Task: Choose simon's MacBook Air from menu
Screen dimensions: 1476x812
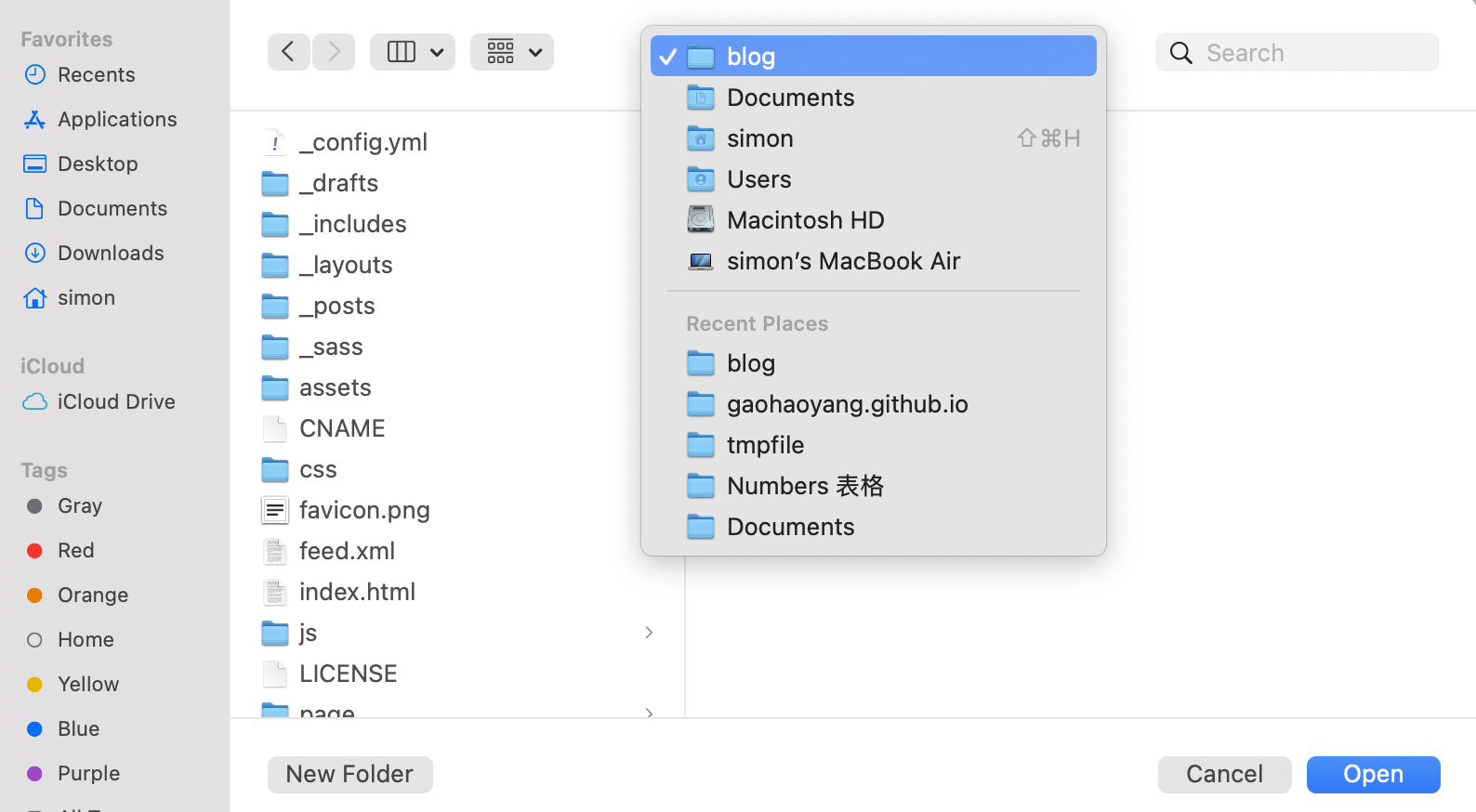Action: [x=842, y=261]
